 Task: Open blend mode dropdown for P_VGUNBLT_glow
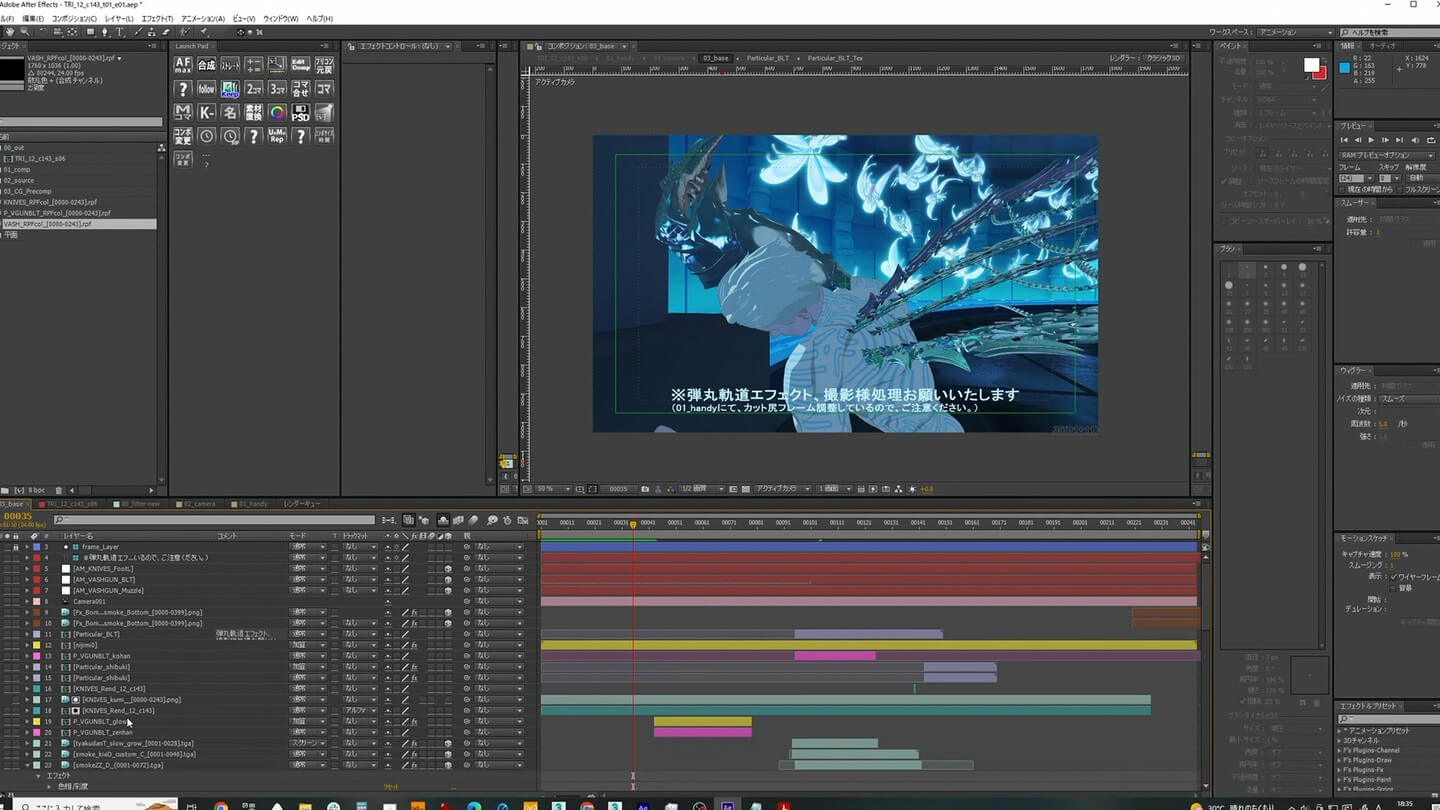[x=308, y=721]
